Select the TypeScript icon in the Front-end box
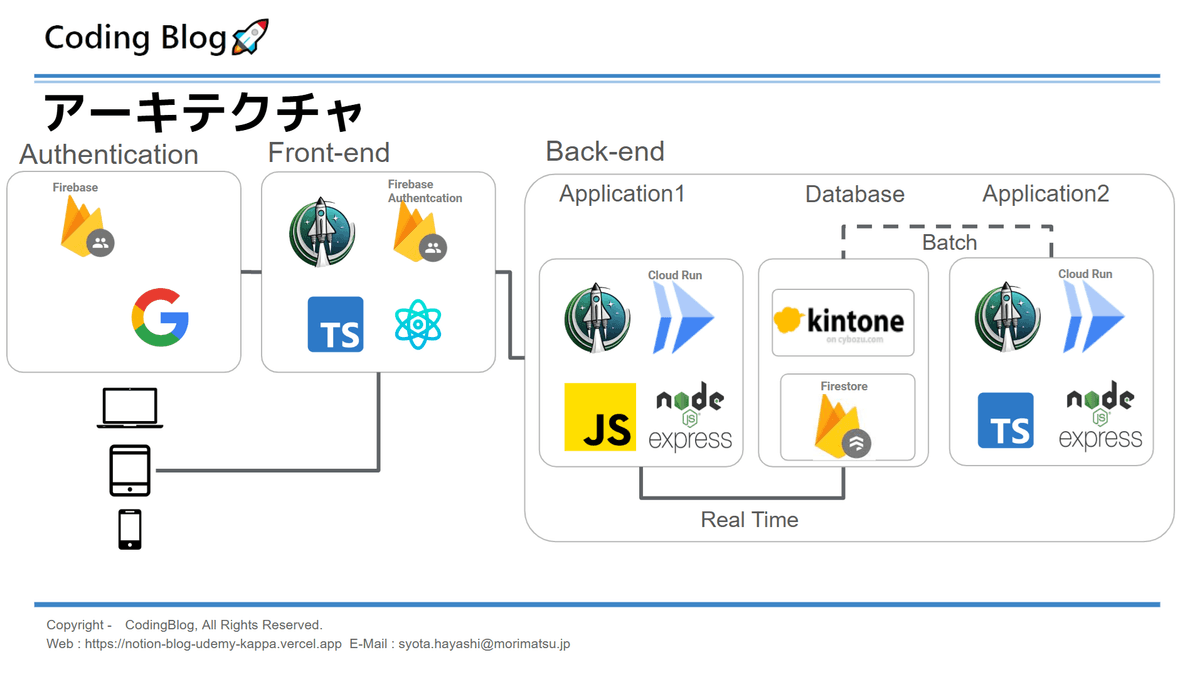 [335, 324]
